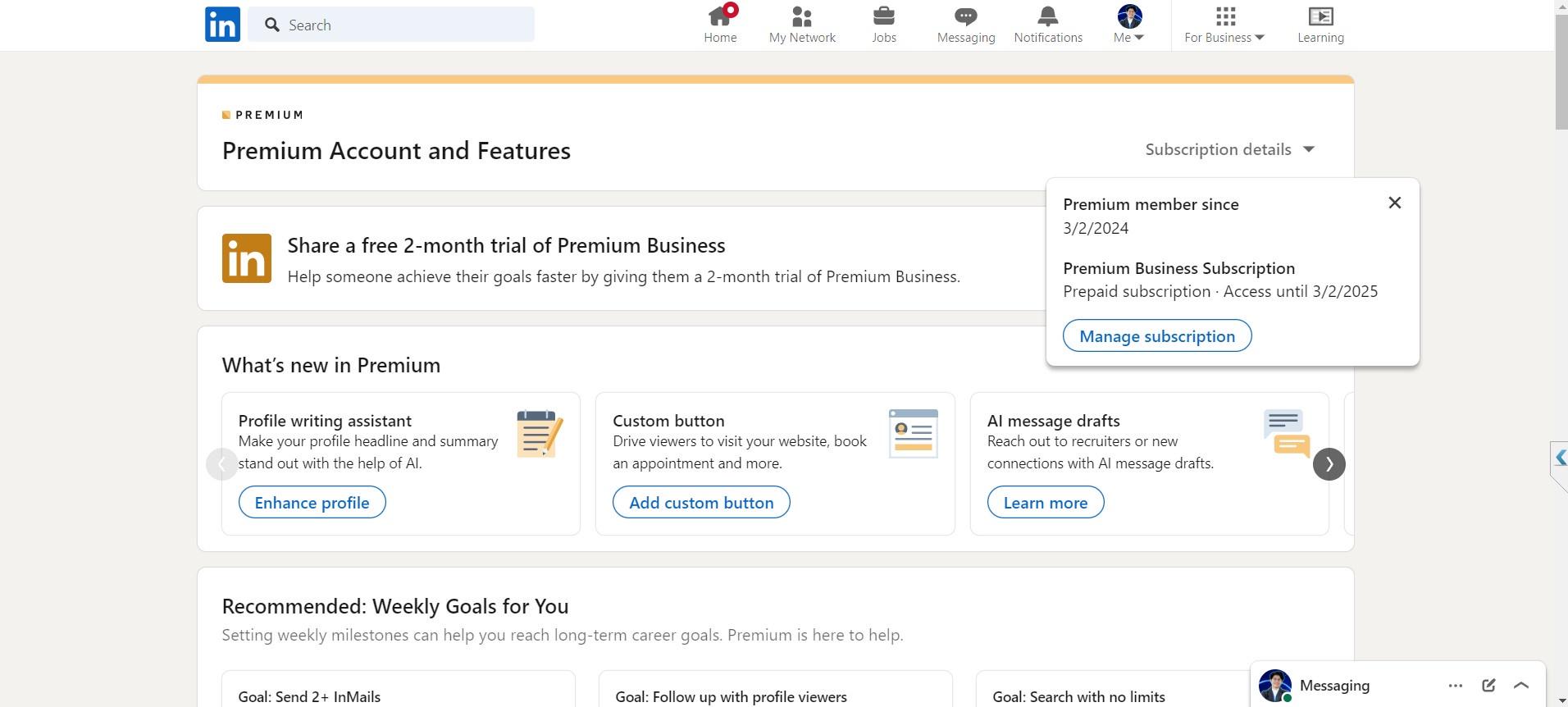This screenshot has height=707, width=1568.
Task: Show previous What's new in Premium cards
Action: click(x=221, y=464)
